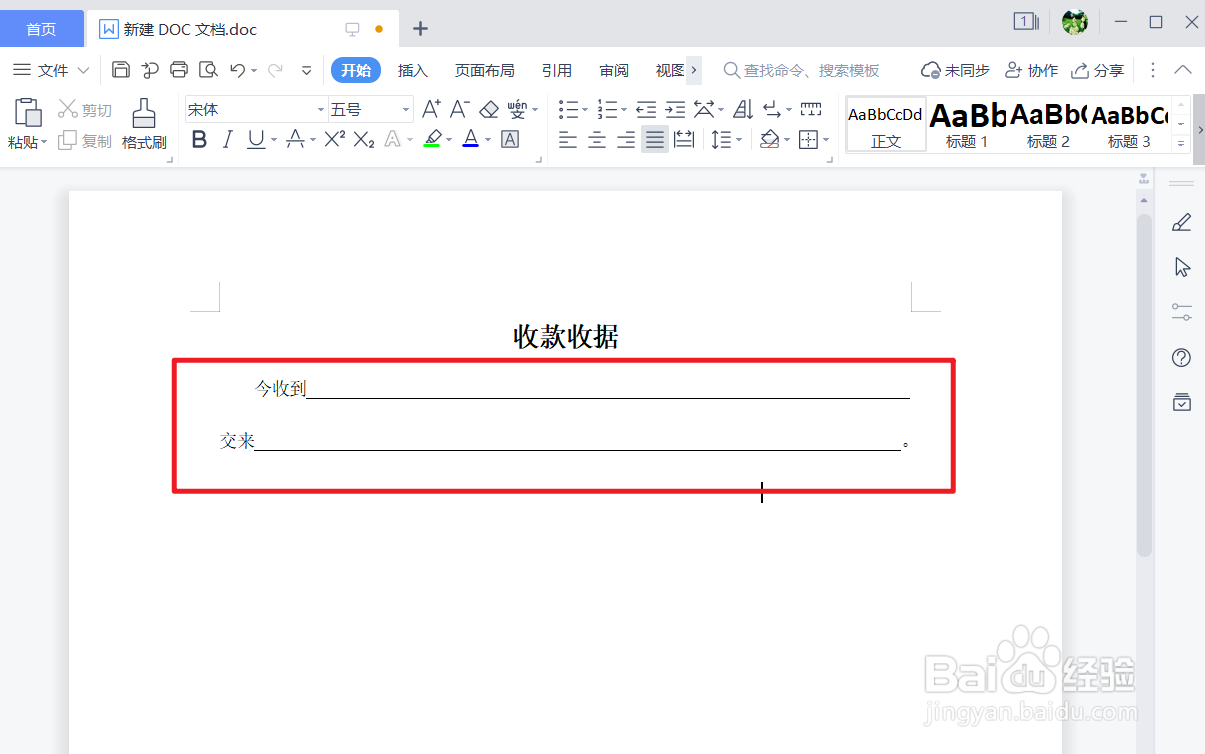Apply the 标题 1 style
Image resolution: width=1205 pixels, height=754 pixels.
(967, 124)
